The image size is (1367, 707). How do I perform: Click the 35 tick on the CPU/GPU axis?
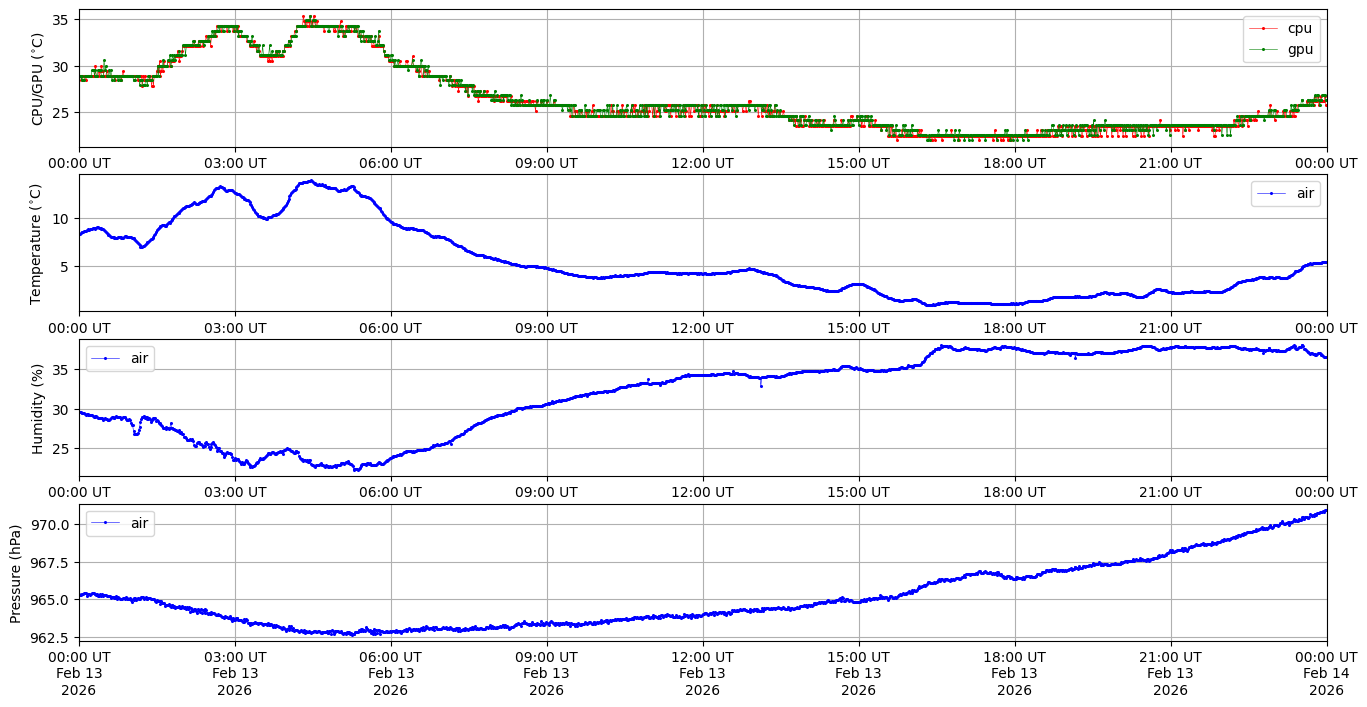coord(61,20)
